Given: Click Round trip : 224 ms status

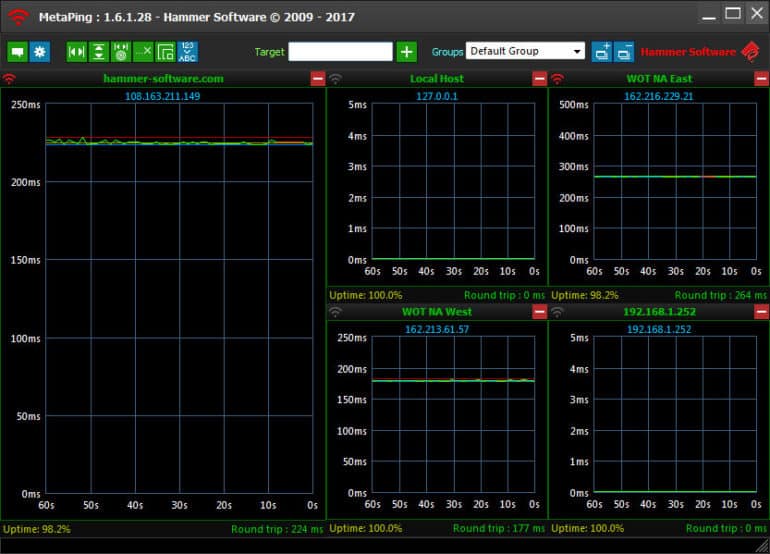Looking at the screenshot, I should tap(277, 529).
